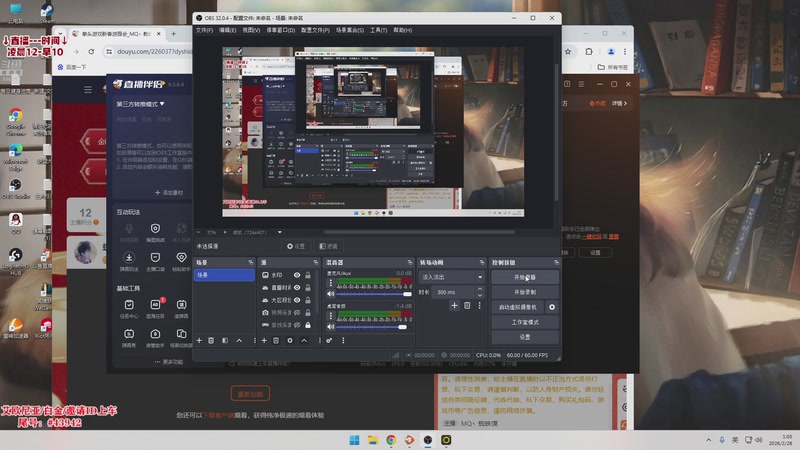Adjust 麦克风/Aux volume slider
The image size is (800, 450).
click(374, 294)
